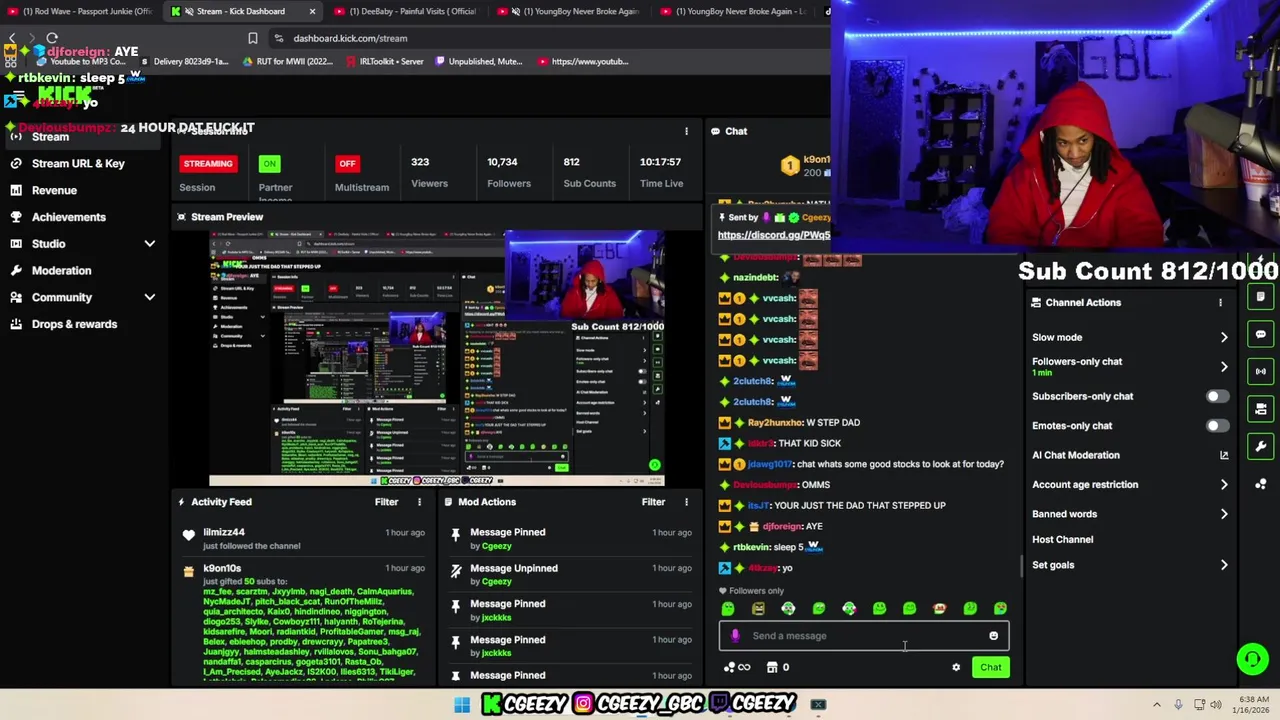The height and width of the screenshot is (720, 1280).
Task: Click the channel points infinity icon
Action: click(x=737, y=667)
